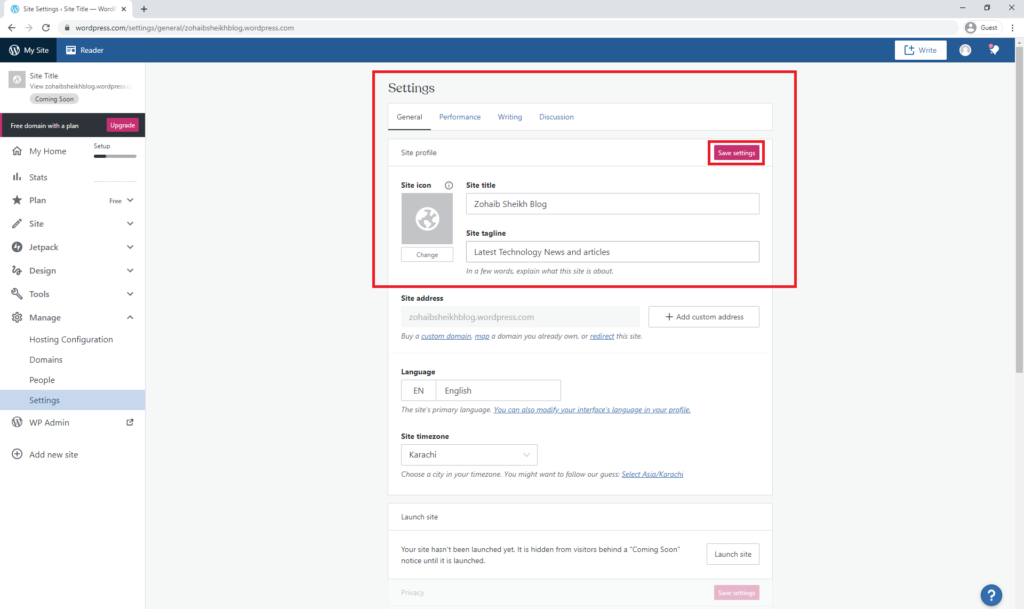The image size is (1024, 609).
Task: Switch to the Discussion tab
Action: coord(556,117)
